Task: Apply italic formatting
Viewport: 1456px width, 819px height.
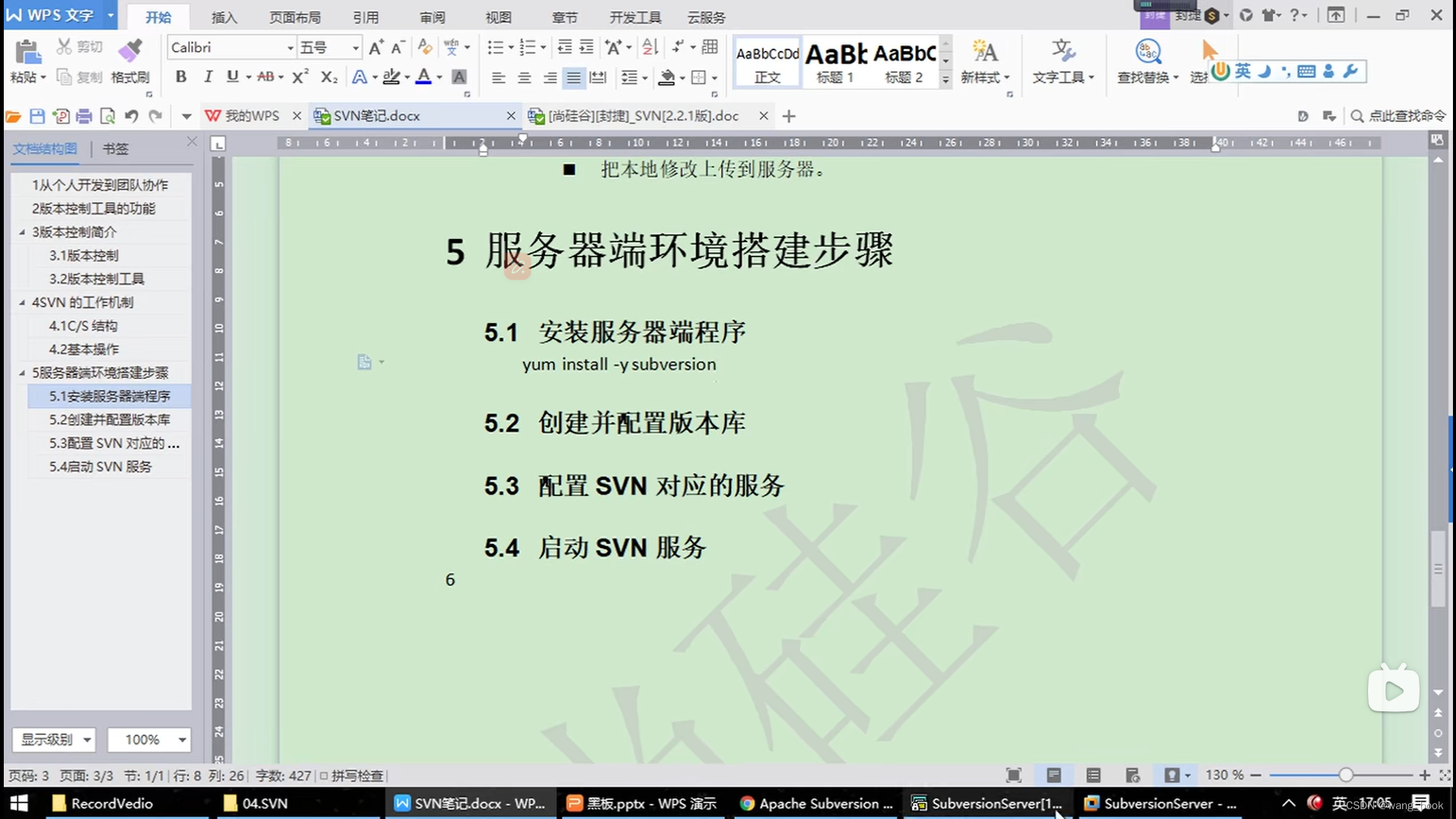Action: [x=207, y=77]
